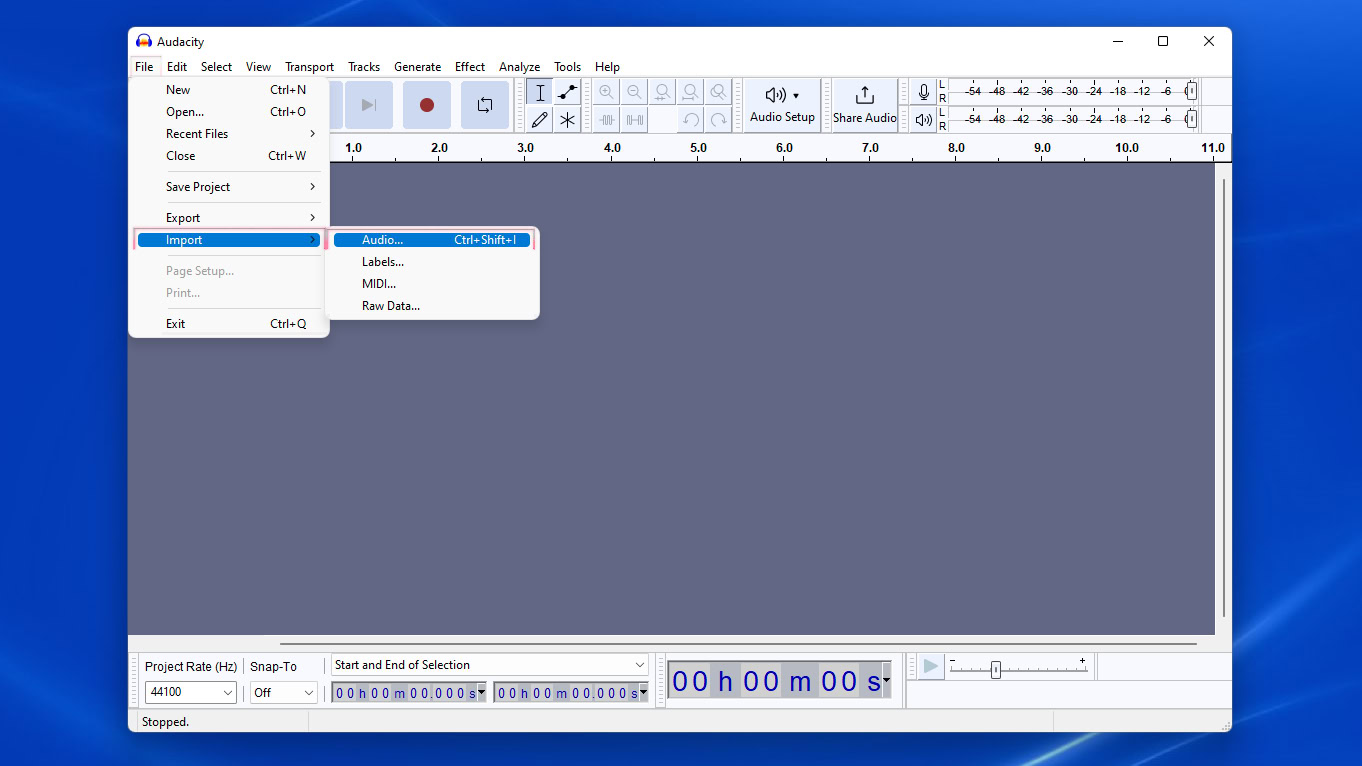
Task: Click the Share Audio button
Action: point(865,105)
